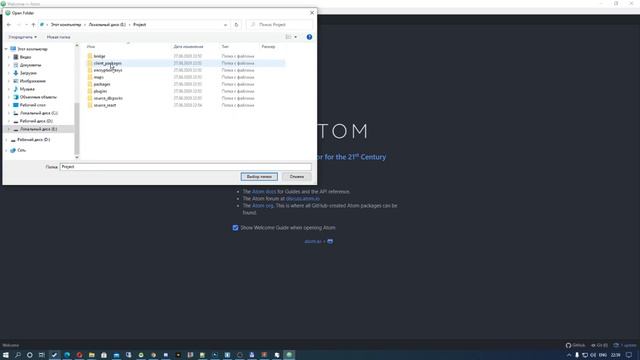Open the Windows notification center
Image resolution: width=640 pixels, height=360 pixels.
pos(629,355)
